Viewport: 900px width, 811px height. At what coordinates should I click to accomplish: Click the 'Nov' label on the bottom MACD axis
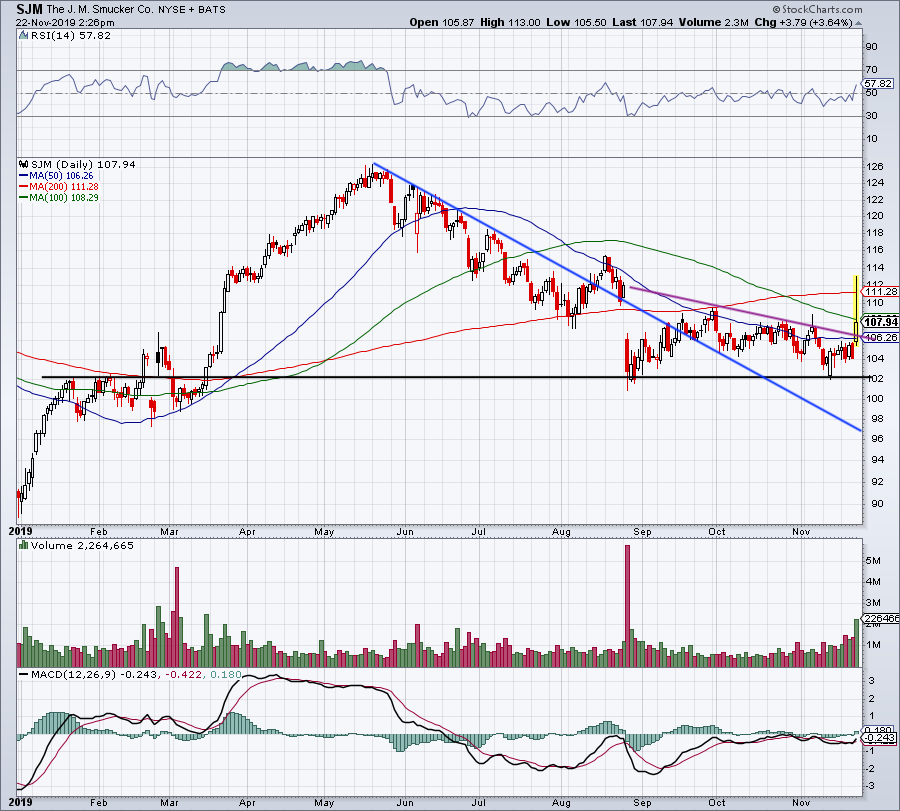coord(801,802)
